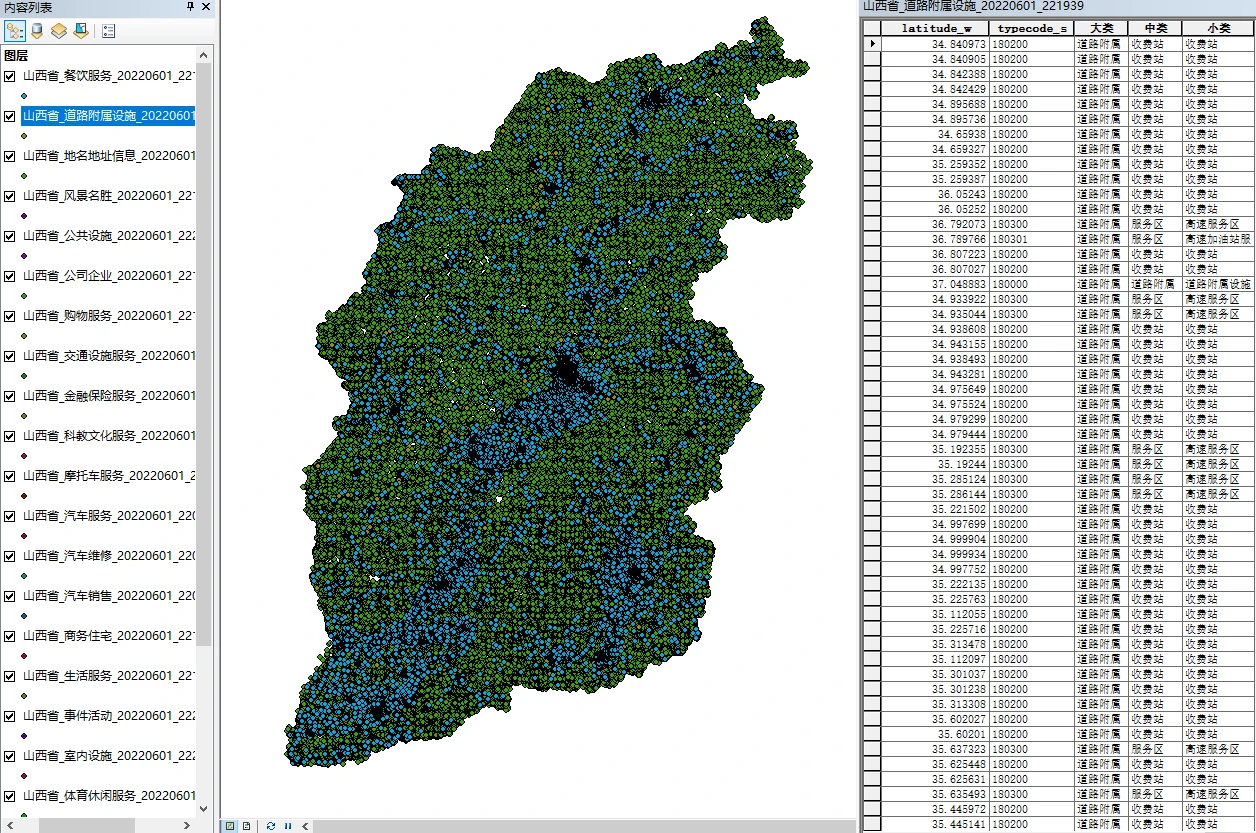Click the 山西省_道路附属设施_20220601_221939 table title

[973, 7]
